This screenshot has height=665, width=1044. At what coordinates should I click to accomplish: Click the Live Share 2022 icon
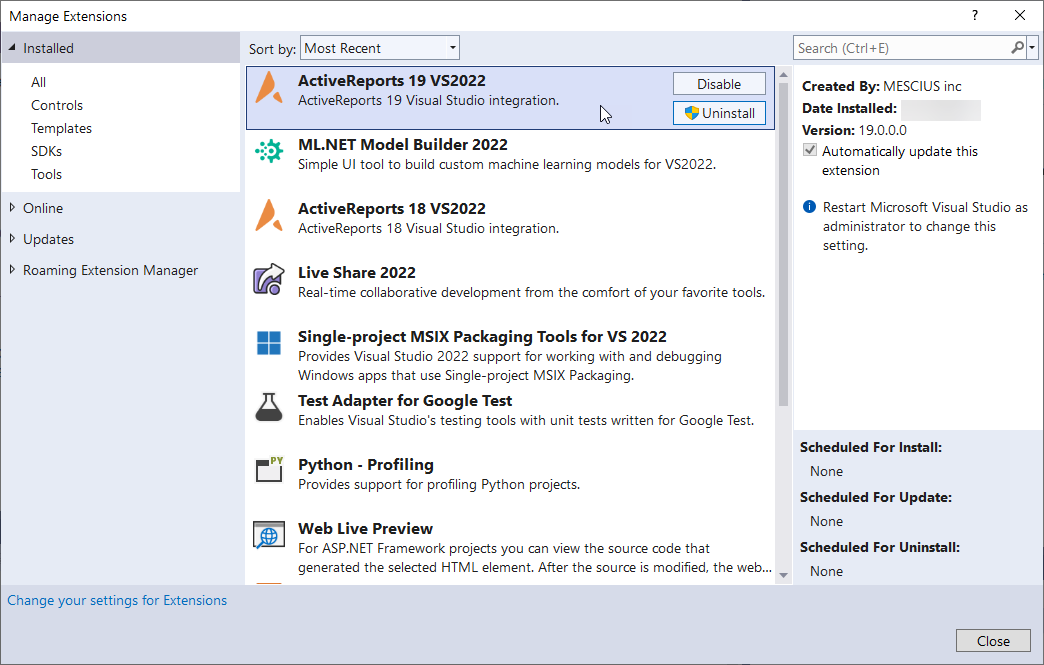pos(269,280)
